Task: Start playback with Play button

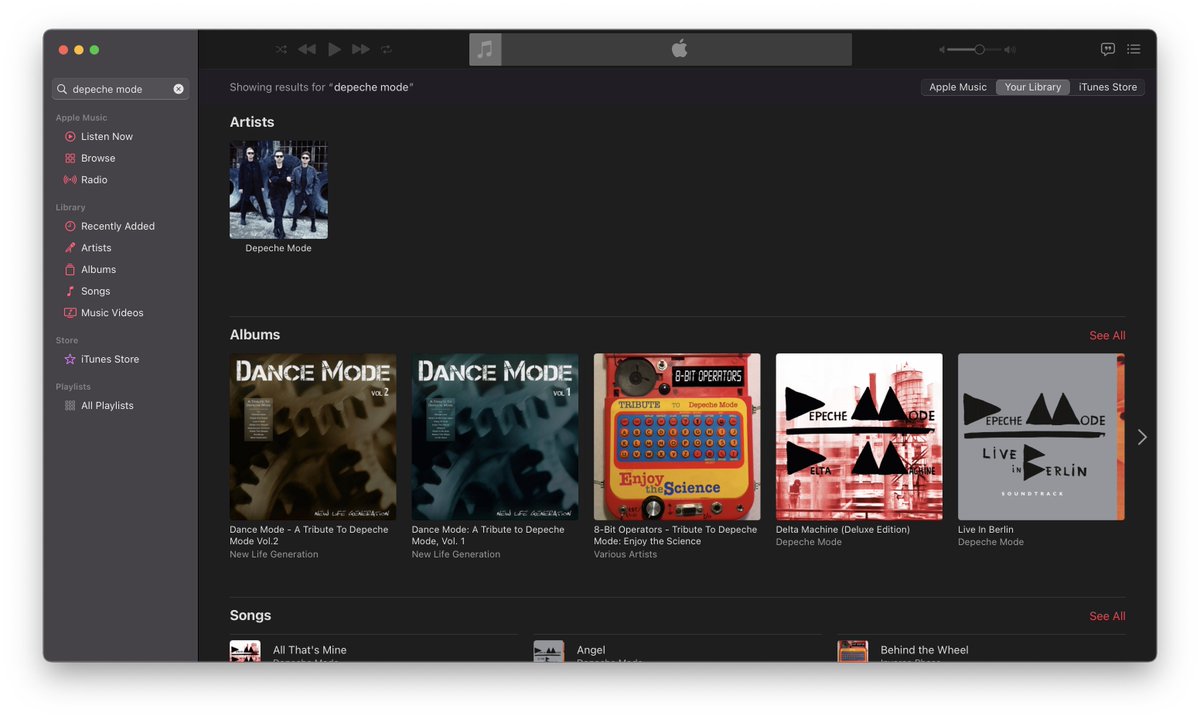Action: [x=335, y=49]
